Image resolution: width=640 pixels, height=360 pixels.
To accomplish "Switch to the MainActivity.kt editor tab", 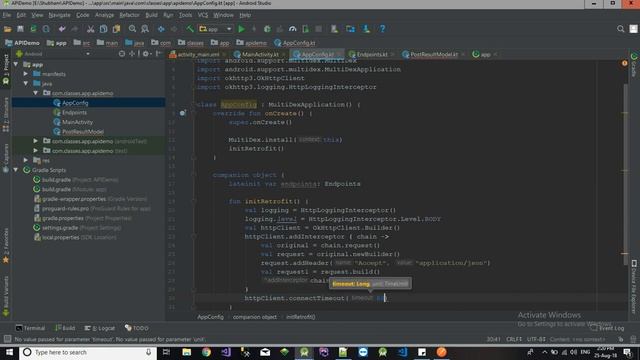I will 260,54.
